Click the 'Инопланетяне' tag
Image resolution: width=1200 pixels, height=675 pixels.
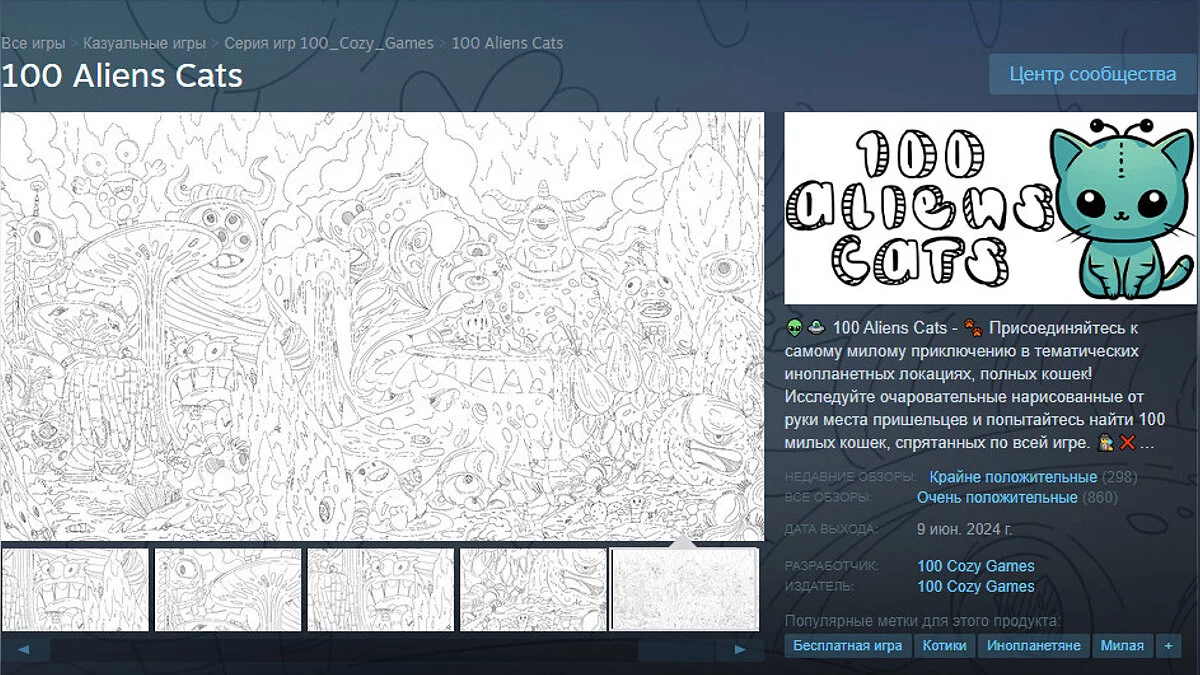click(x=1033, y=646)
